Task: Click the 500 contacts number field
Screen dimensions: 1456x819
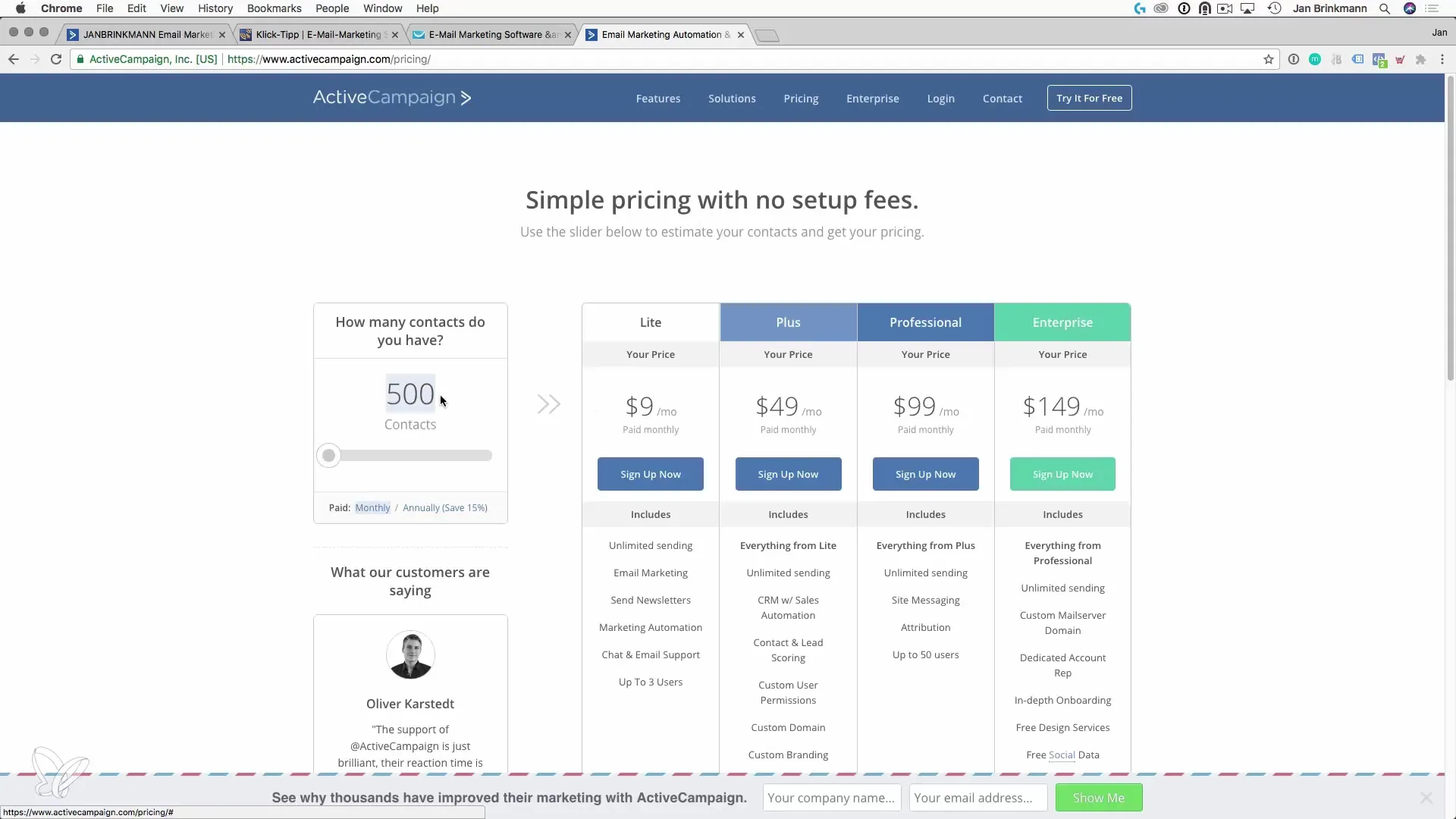Action: coord(410,394)
